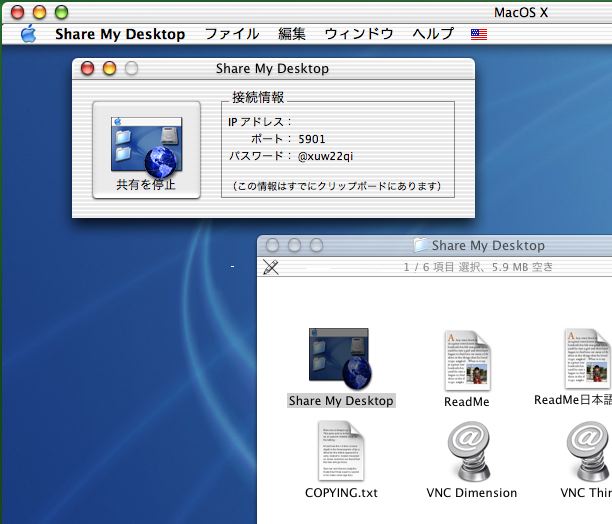Click the 共有を停止 stop sharing button
Screen dimensions: 612x524
tap(146, 150)
